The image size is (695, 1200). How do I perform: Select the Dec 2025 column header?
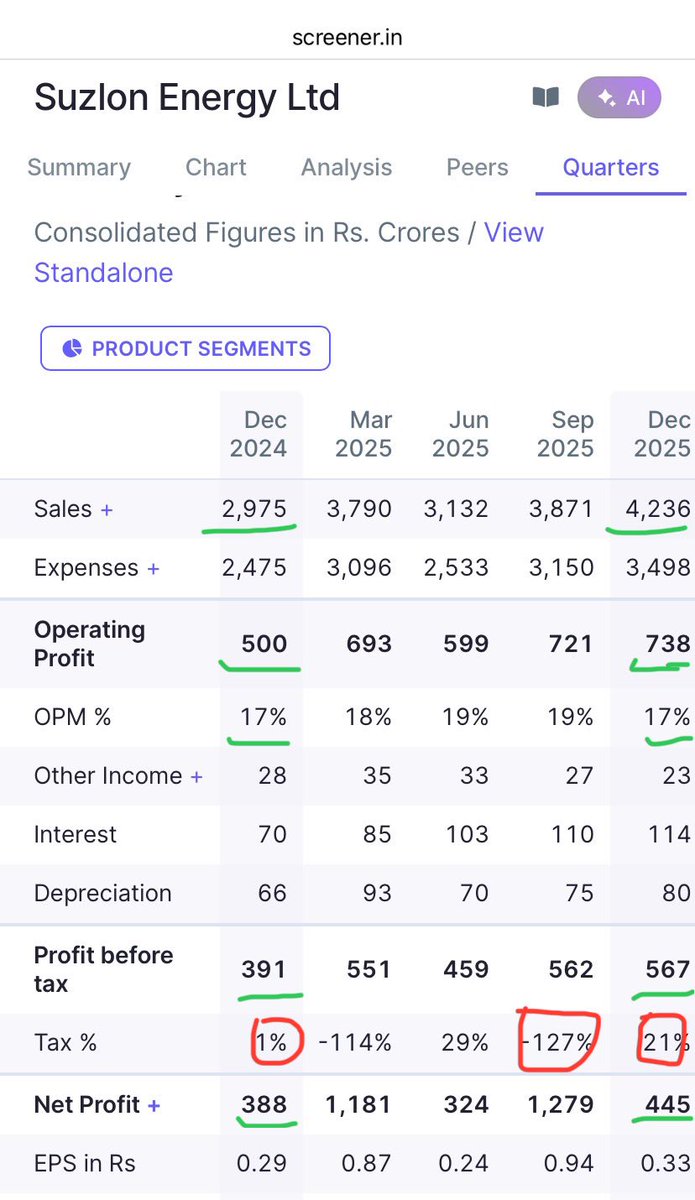pyautogui.click(x=662, y=434)
